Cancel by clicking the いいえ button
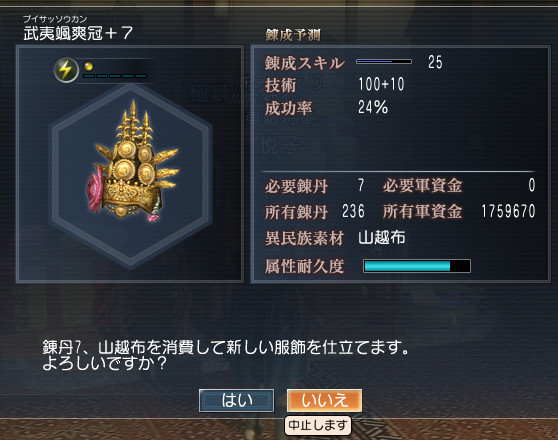This screenshot has height=440, width=558. pyautogui.click(x=325, y=400)
